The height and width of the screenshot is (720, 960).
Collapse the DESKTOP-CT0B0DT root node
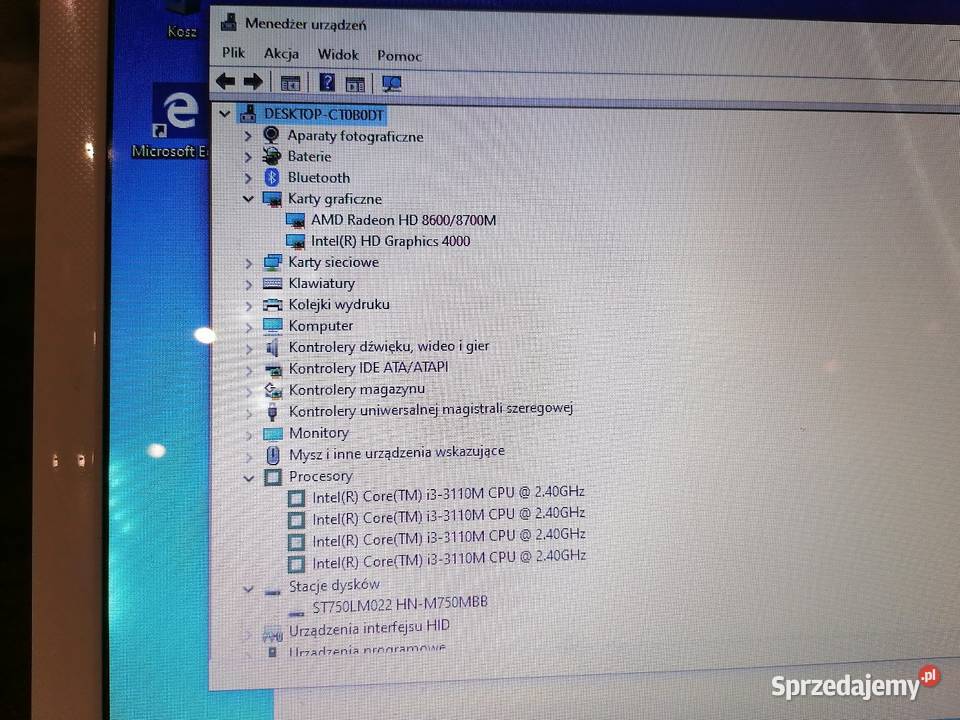(225, 113)
